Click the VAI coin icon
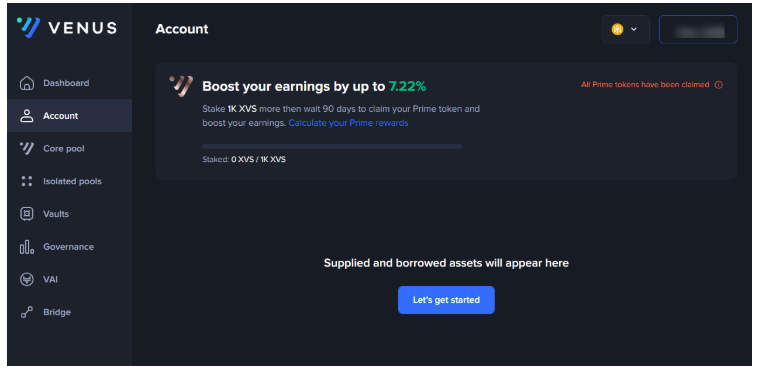Image resolution: width=758 pixels, height=372 pixels. (27, 279)
